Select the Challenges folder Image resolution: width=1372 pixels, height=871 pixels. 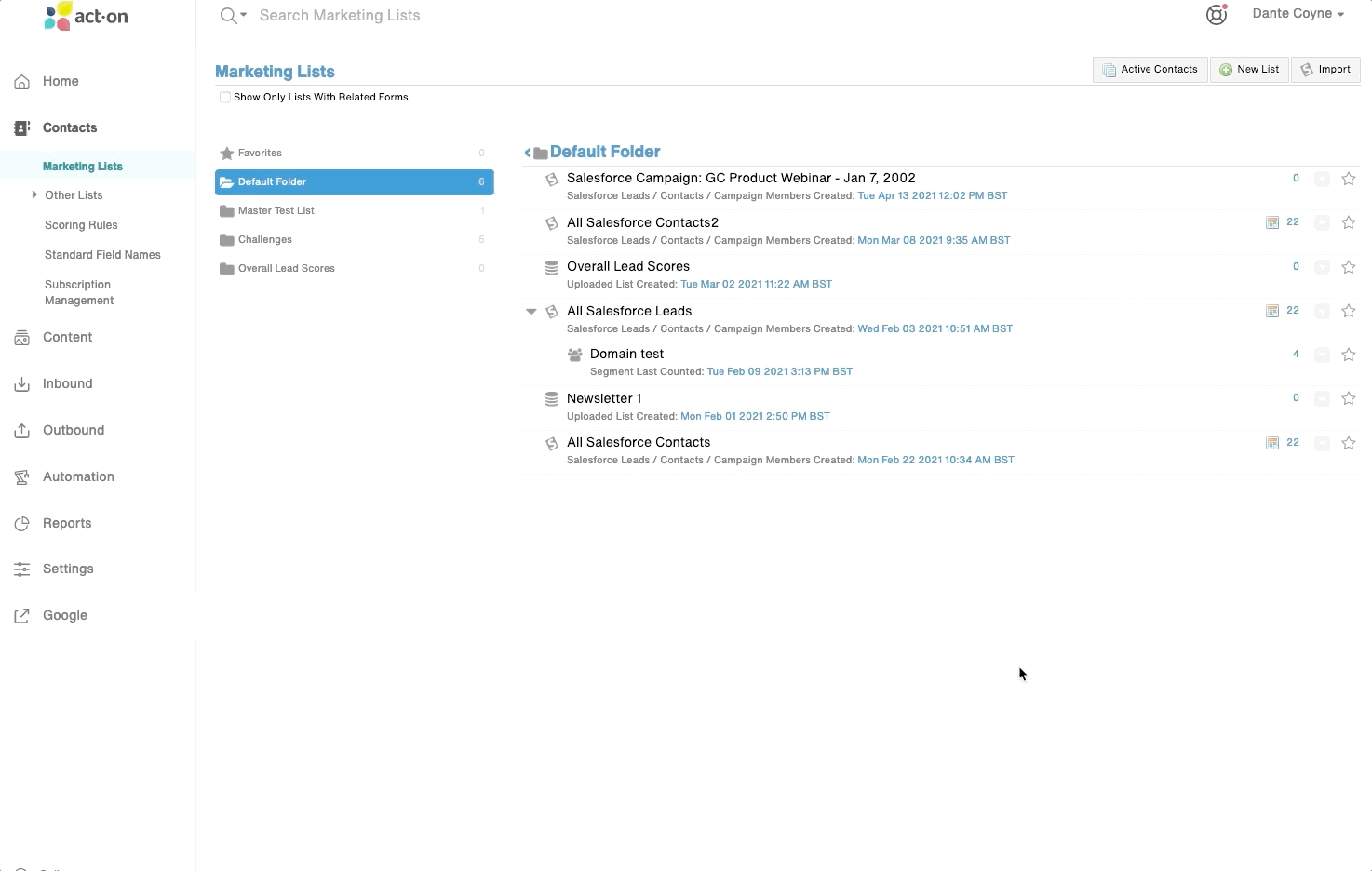pyautogui.click(x=354, y=240)
